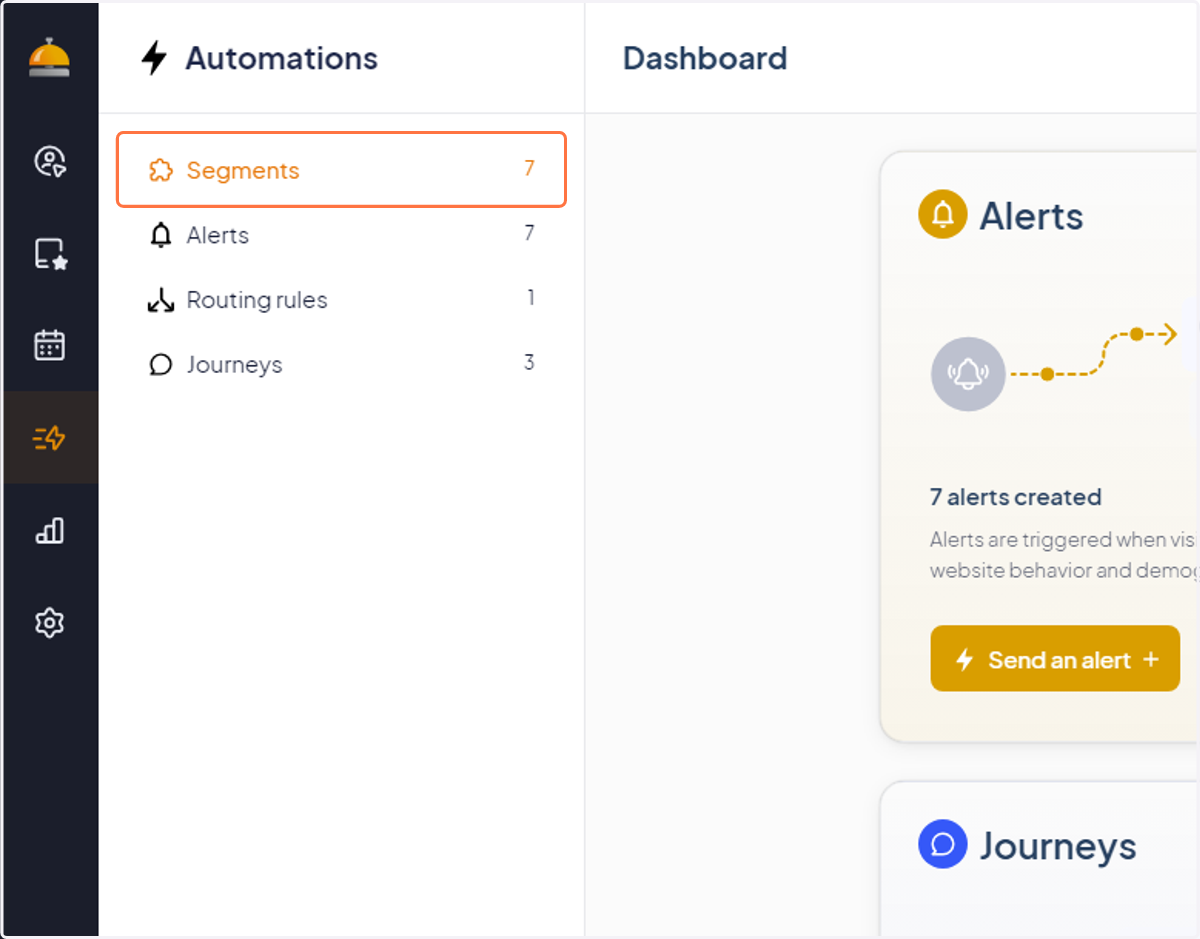Open Routing rules in the Automations menu
The image size is (1200, 939).
coord(342,300)
